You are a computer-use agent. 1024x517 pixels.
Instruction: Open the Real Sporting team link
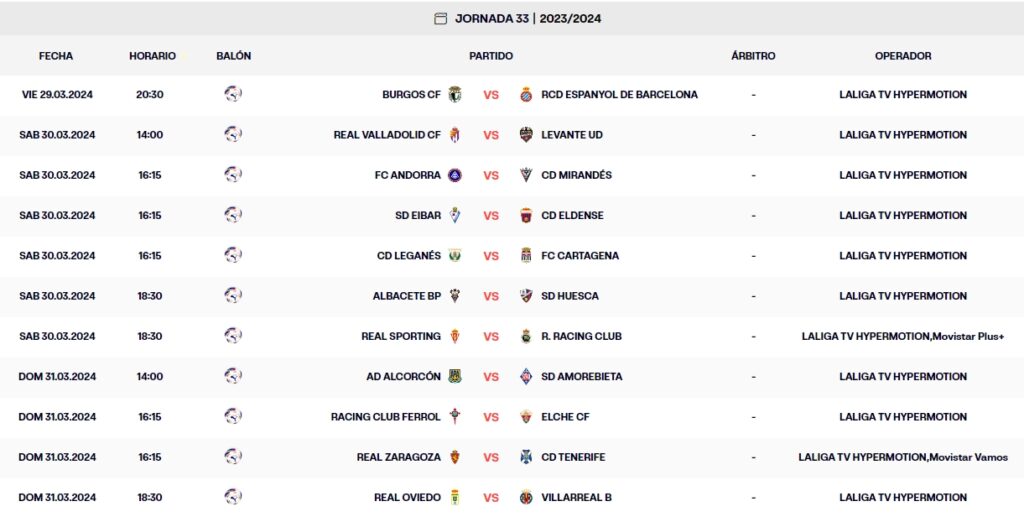(401, 336)
